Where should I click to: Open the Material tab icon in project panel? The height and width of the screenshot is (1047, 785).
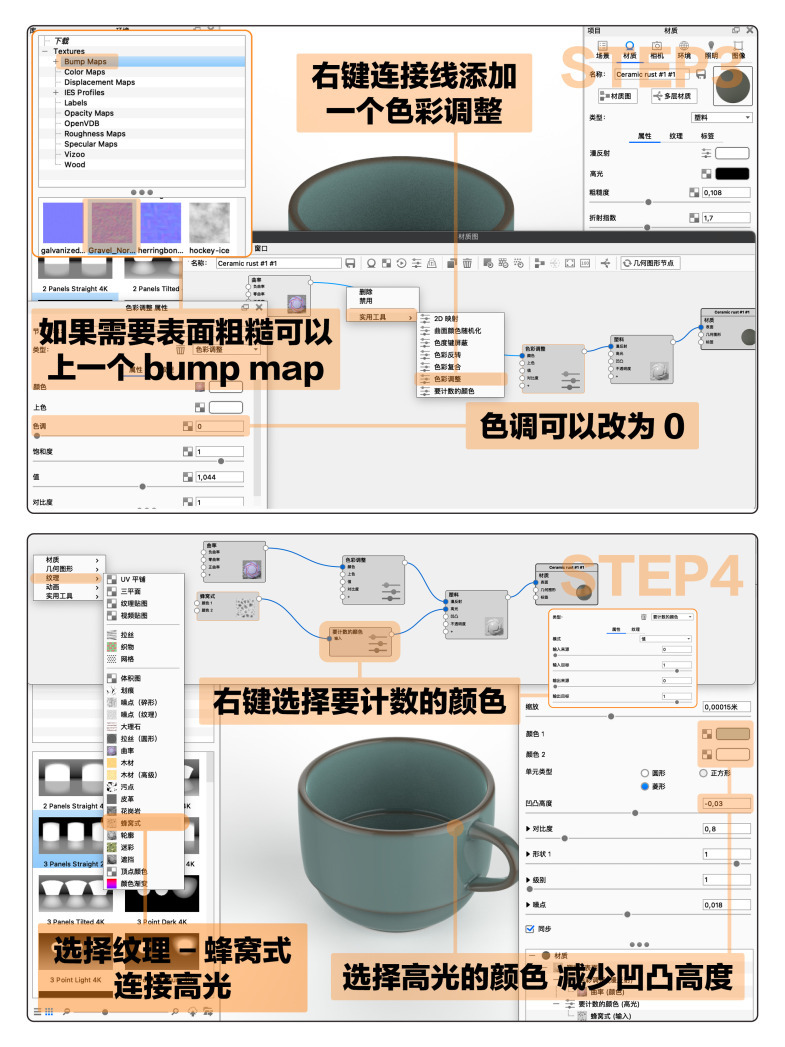pos(630,46)
